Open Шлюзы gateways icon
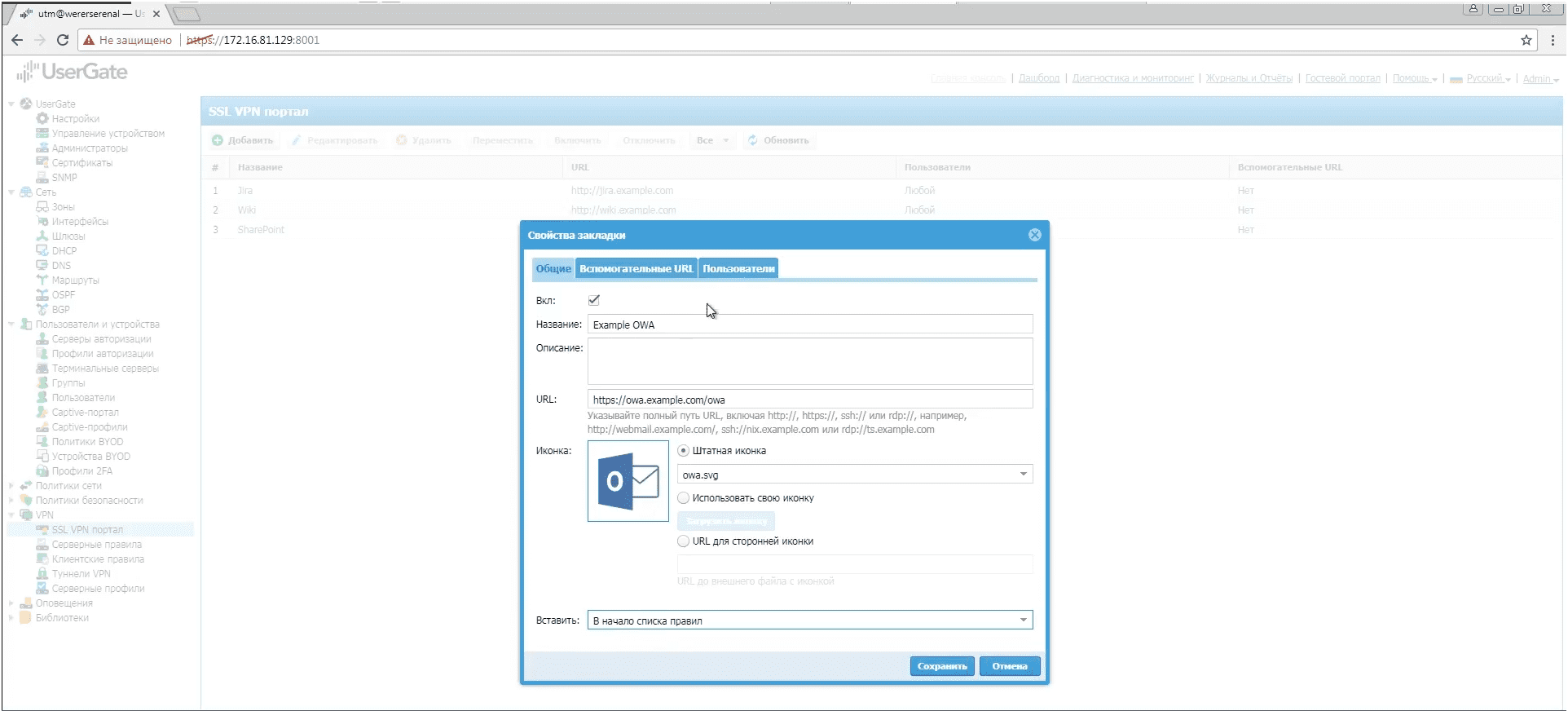1568x711 pixels. click(42, 236)
